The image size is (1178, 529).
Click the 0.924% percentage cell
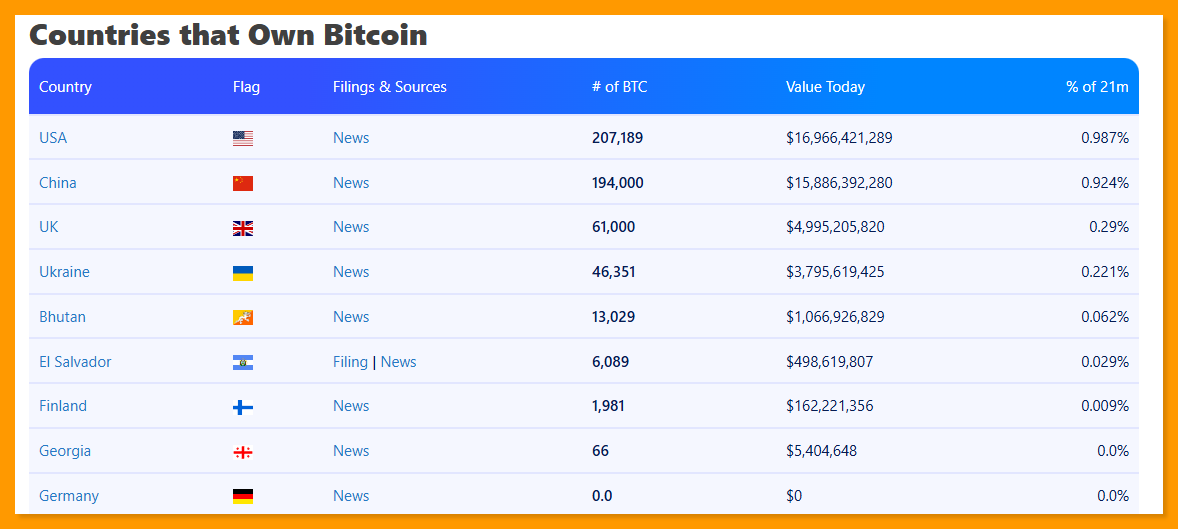click(1105, 183)
